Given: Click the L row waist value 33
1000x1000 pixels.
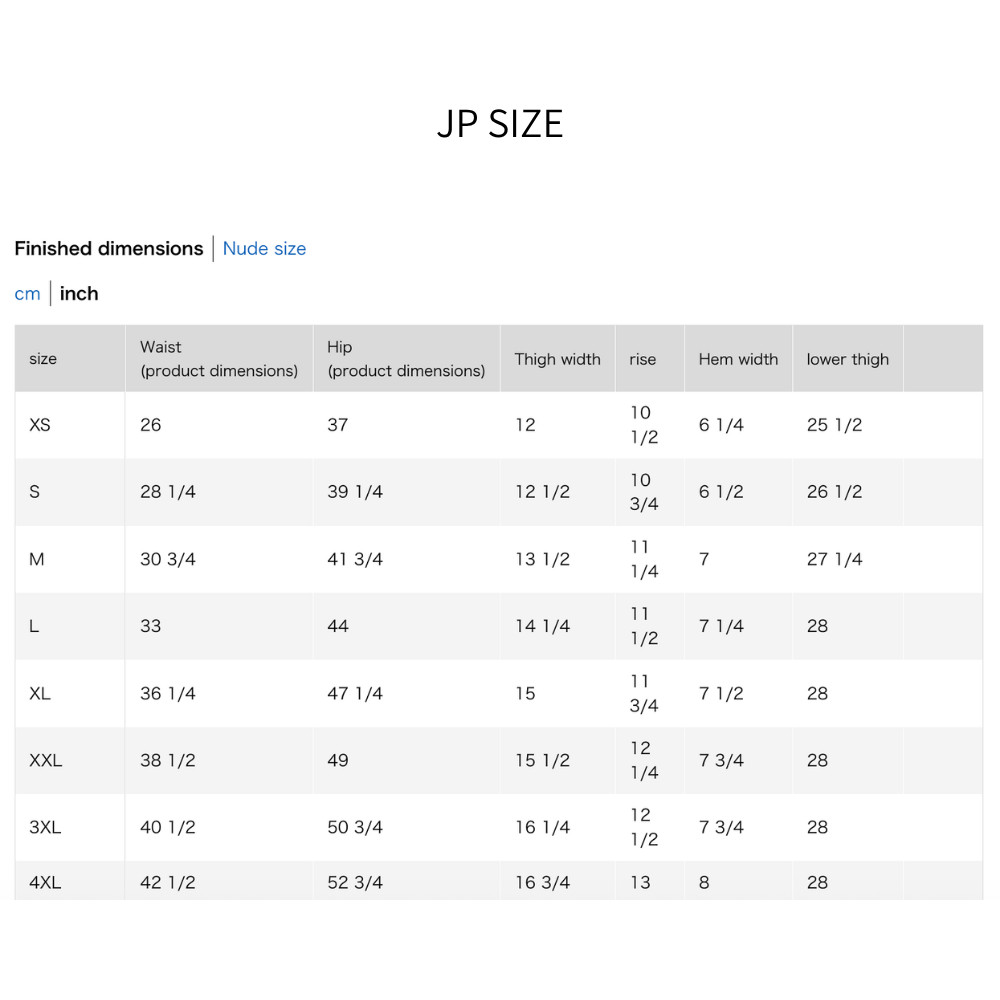Looking at the screenshot, I should [151, 626].
